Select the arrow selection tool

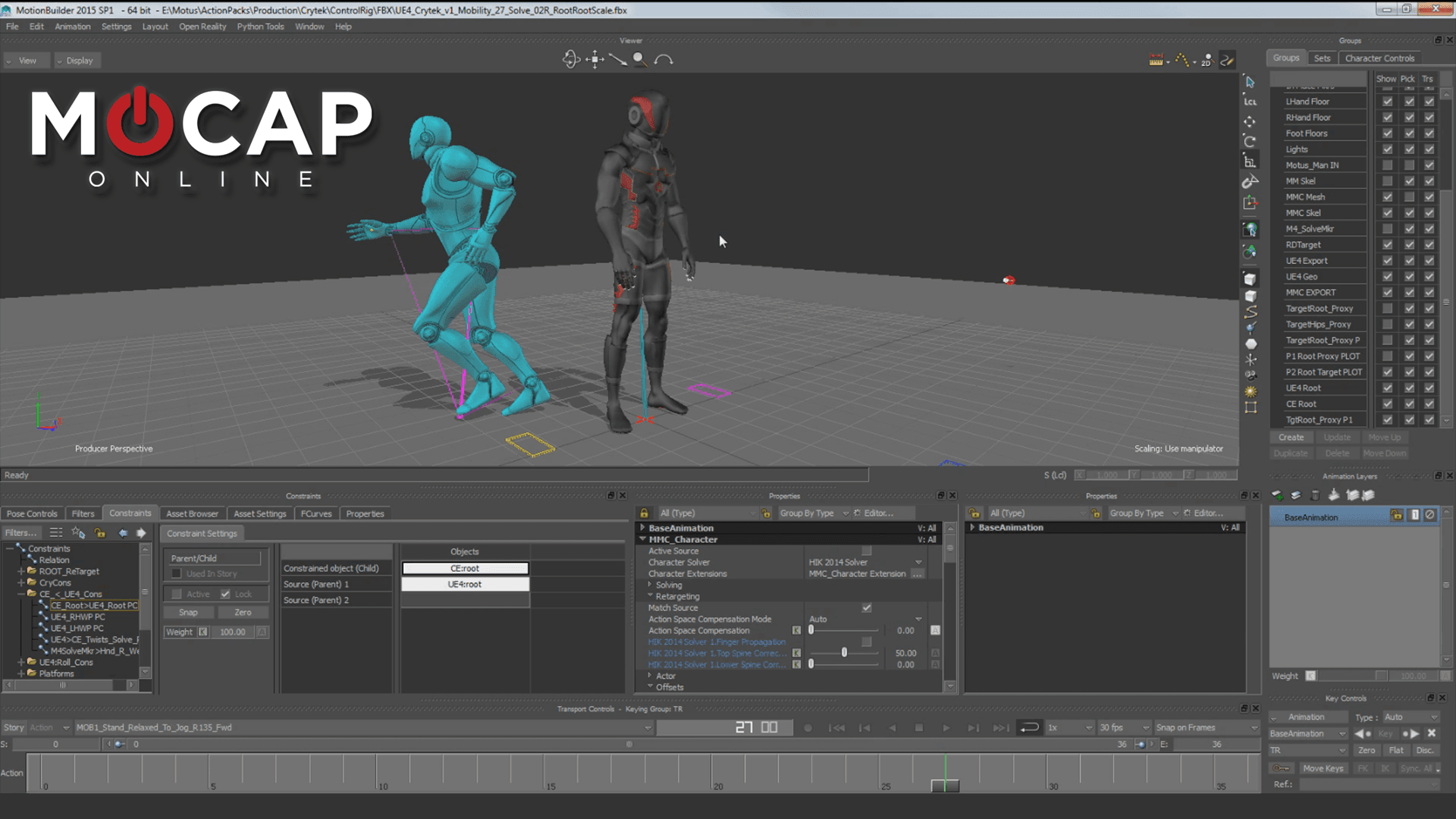click(1248, 82)
